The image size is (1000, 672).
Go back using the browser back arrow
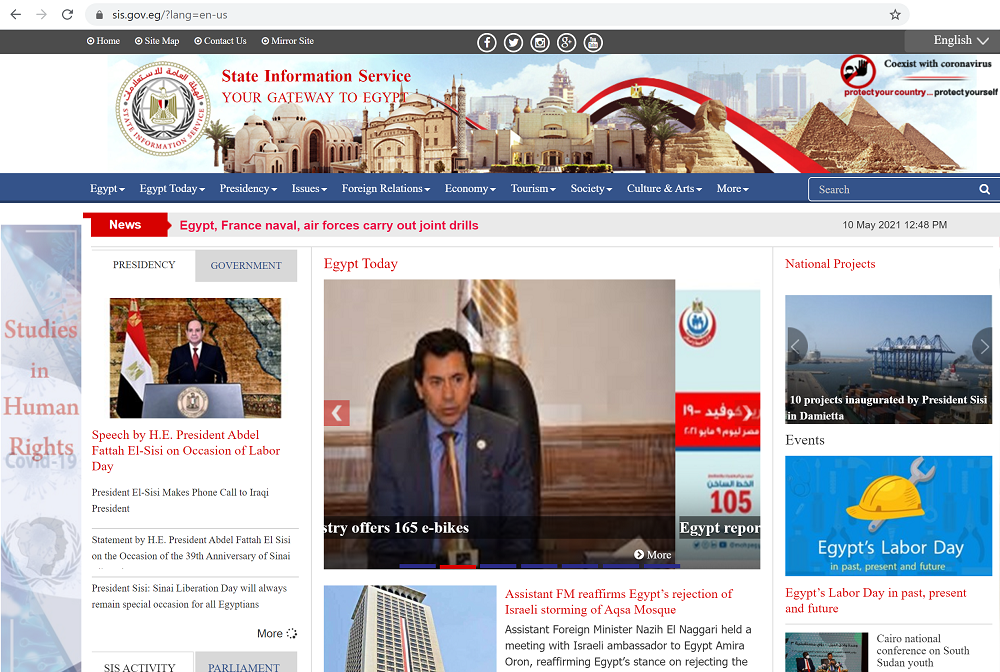(15, 14)
